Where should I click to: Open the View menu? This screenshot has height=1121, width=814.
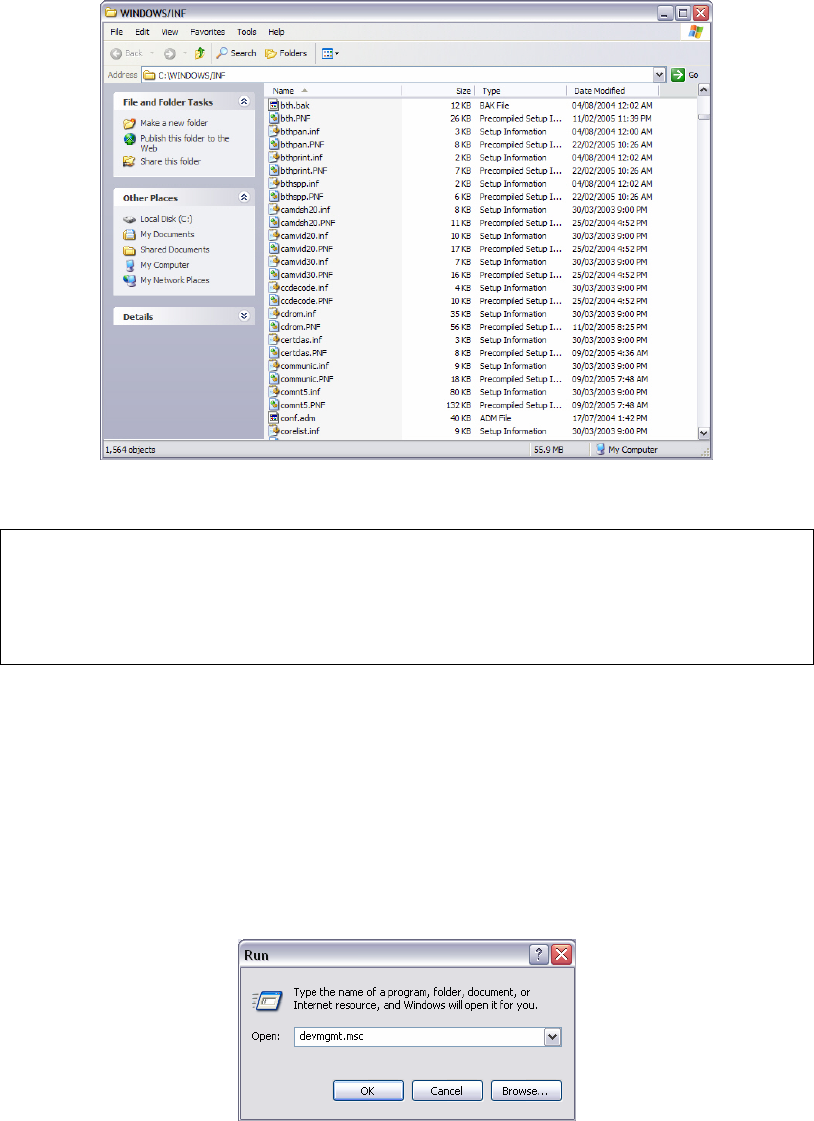169,32
